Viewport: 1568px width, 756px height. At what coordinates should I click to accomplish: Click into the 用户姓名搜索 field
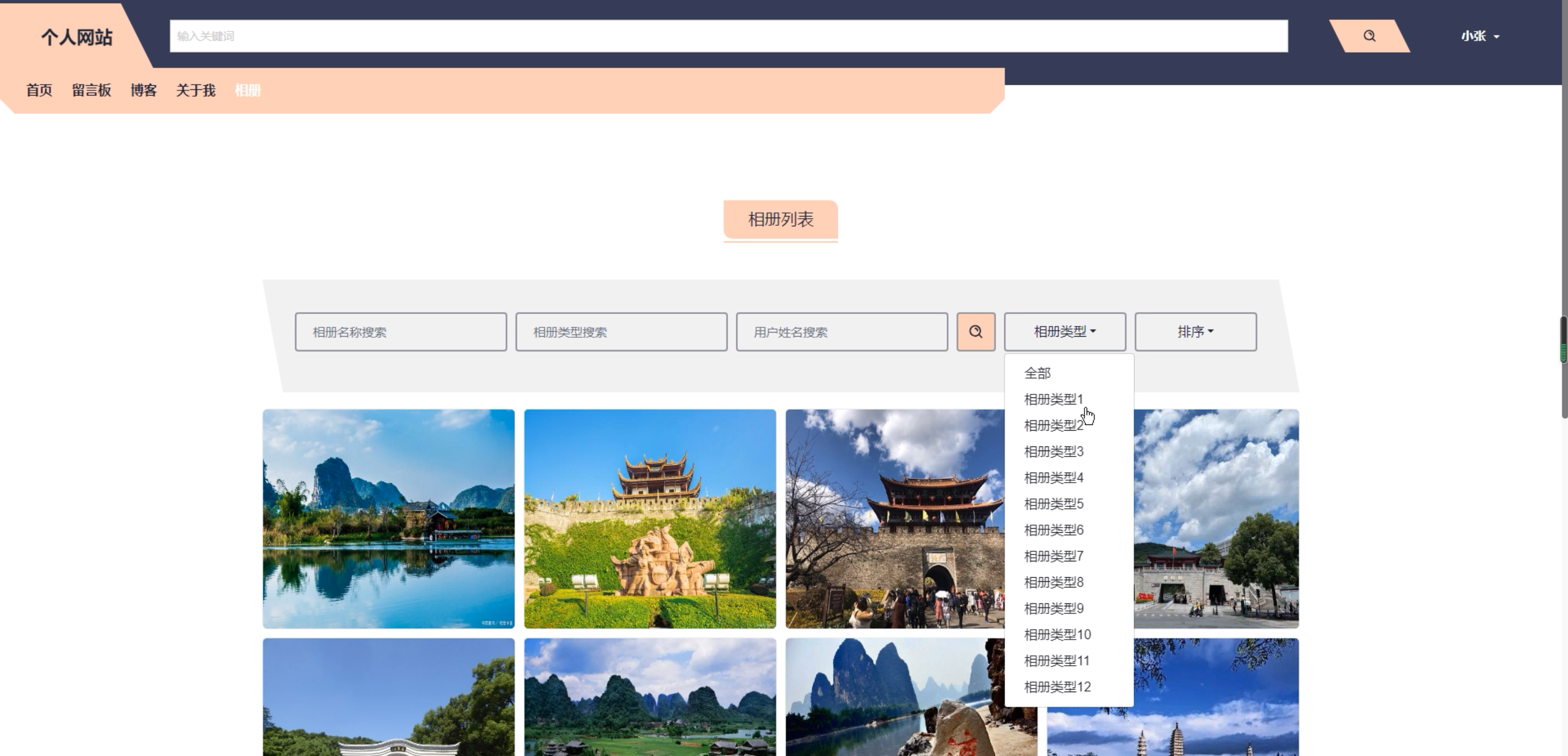tap(842, 332)
